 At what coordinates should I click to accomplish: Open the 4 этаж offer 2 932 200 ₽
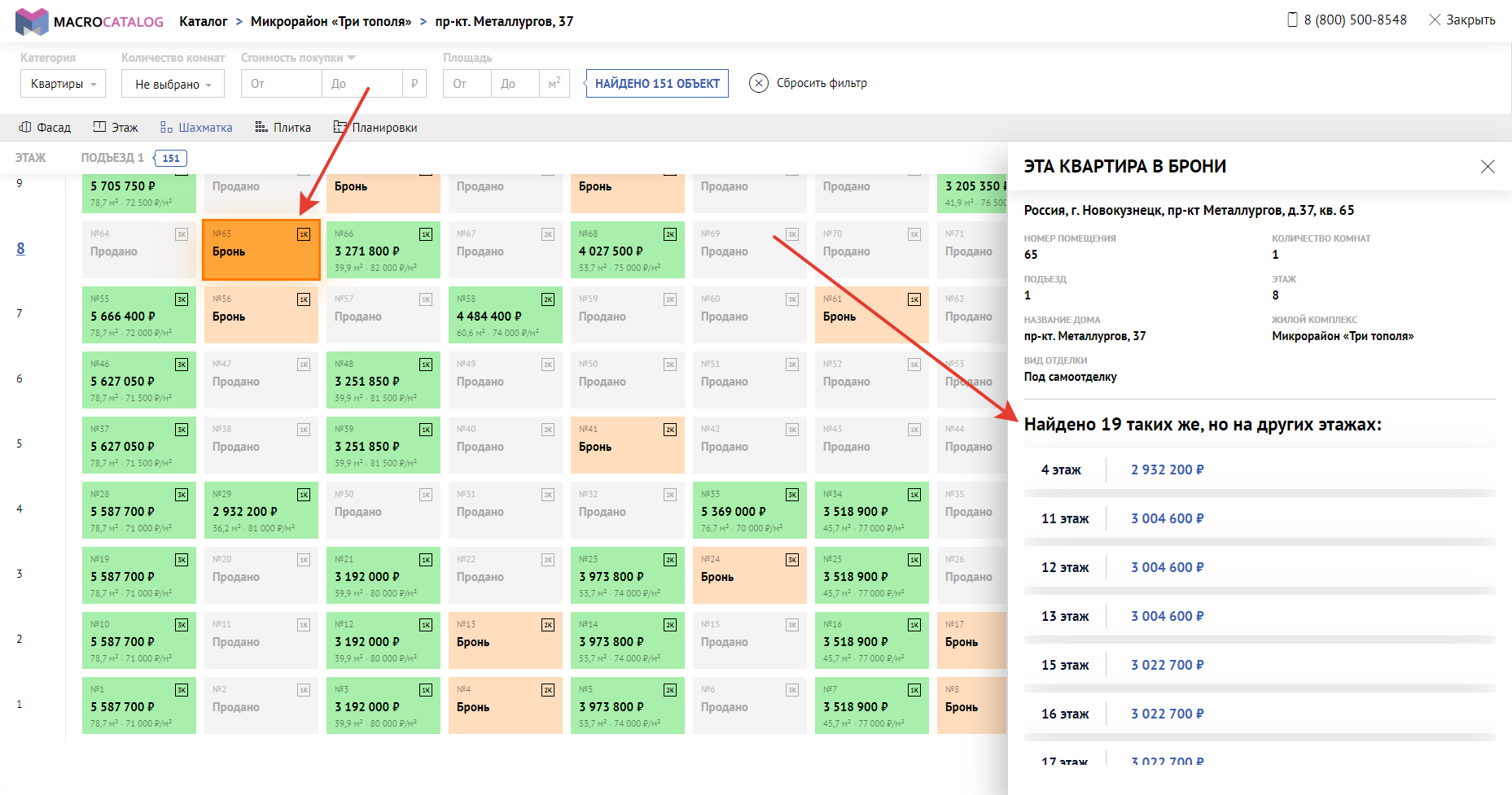[x=1260, y=470]
